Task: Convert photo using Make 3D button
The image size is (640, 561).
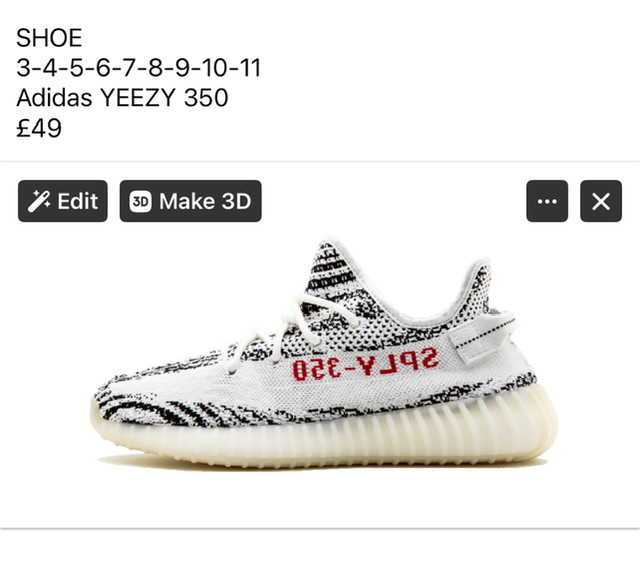Action: coord(191,201)
